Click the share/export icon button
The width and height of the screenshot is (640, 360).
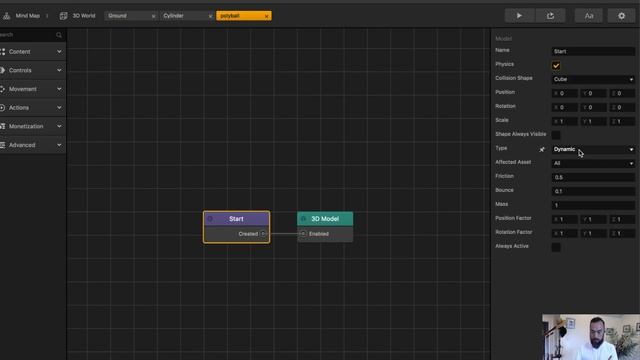pyautogui.click(x=550, y=16)
